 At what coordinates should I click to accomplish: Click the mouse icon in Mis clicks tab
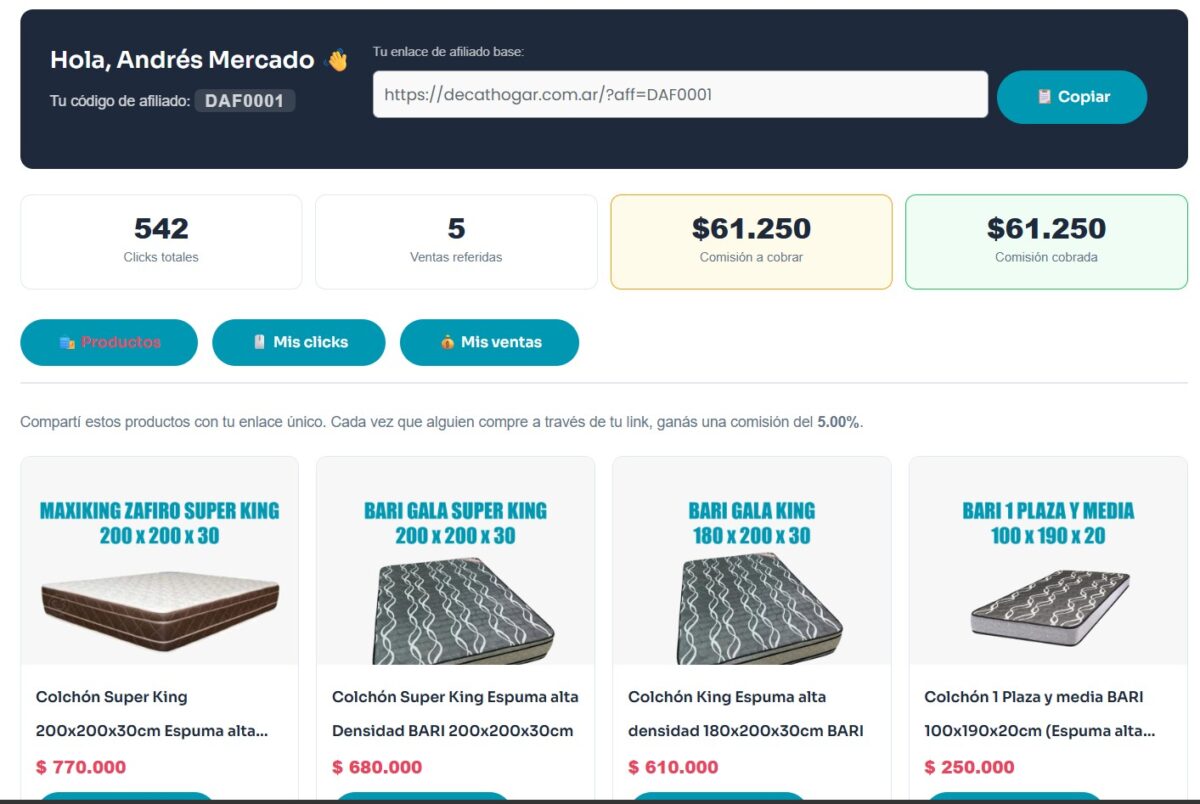click(259, 342)
